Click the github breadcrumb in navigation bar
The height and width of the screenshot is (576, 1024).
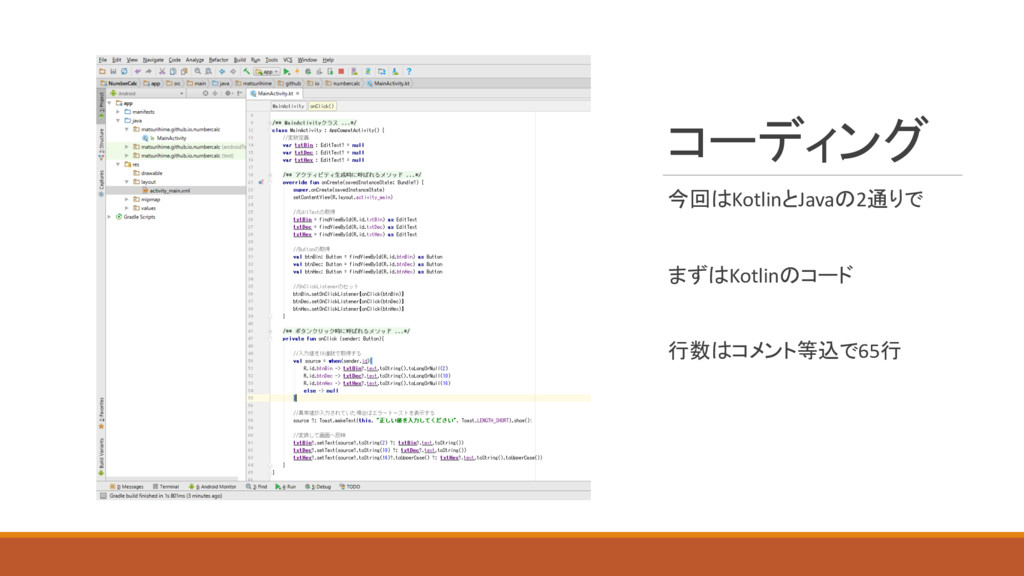pos(289,84)
